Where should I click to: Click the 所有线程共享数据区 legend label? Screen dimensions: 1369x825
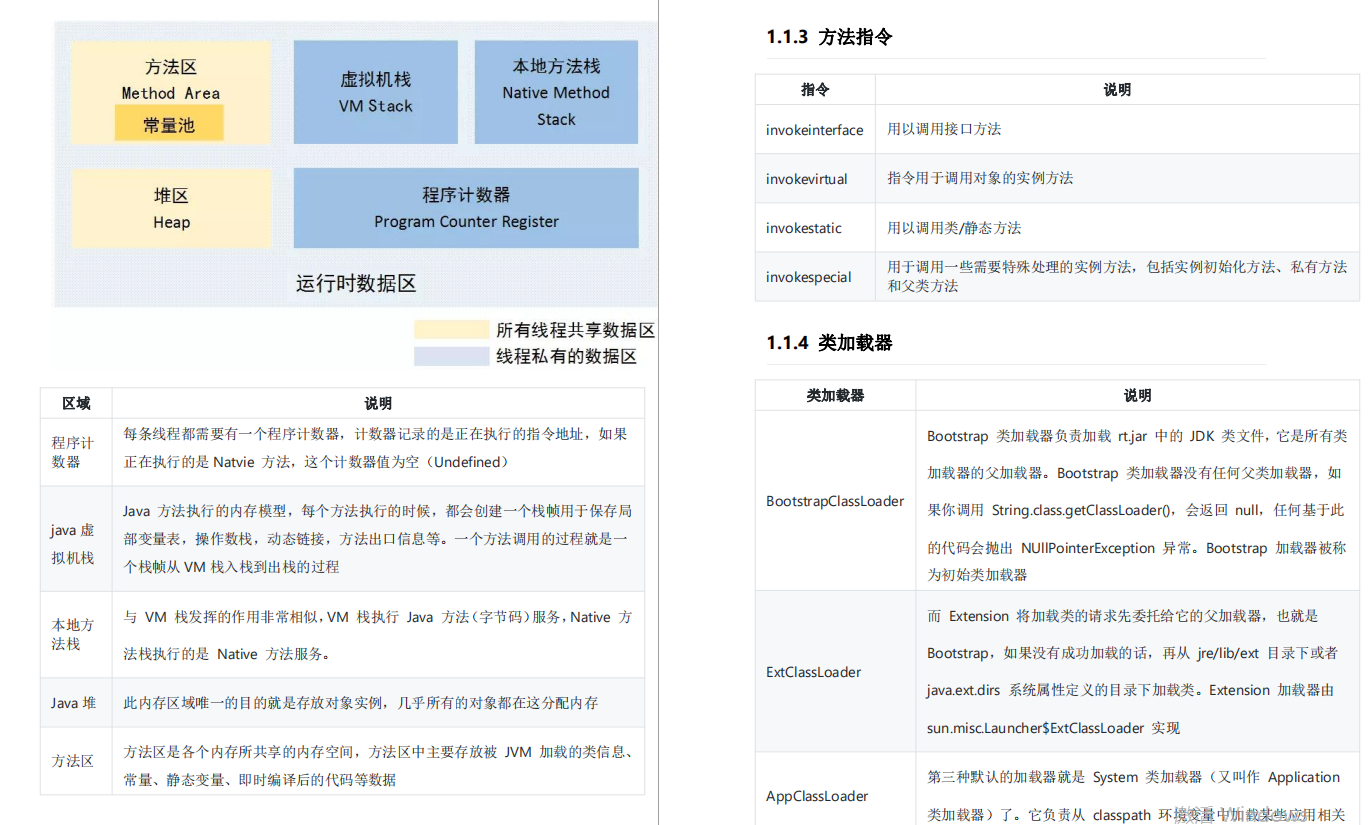pyautogui.click(x=575, y=330)
